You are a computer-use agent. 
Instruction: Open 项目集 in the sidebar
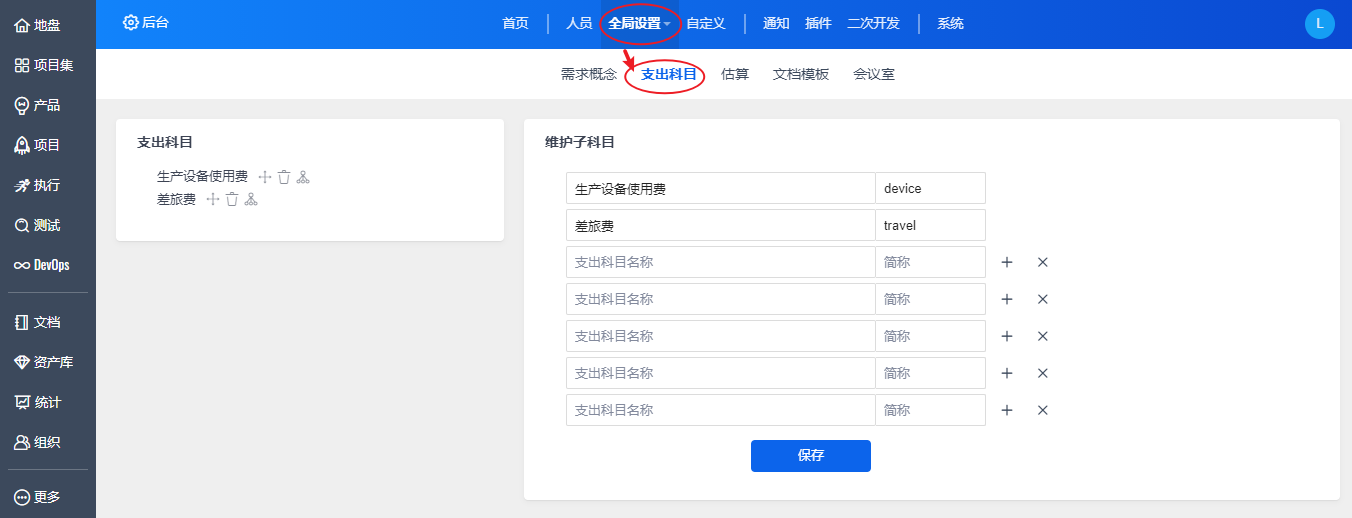(44, 65)
